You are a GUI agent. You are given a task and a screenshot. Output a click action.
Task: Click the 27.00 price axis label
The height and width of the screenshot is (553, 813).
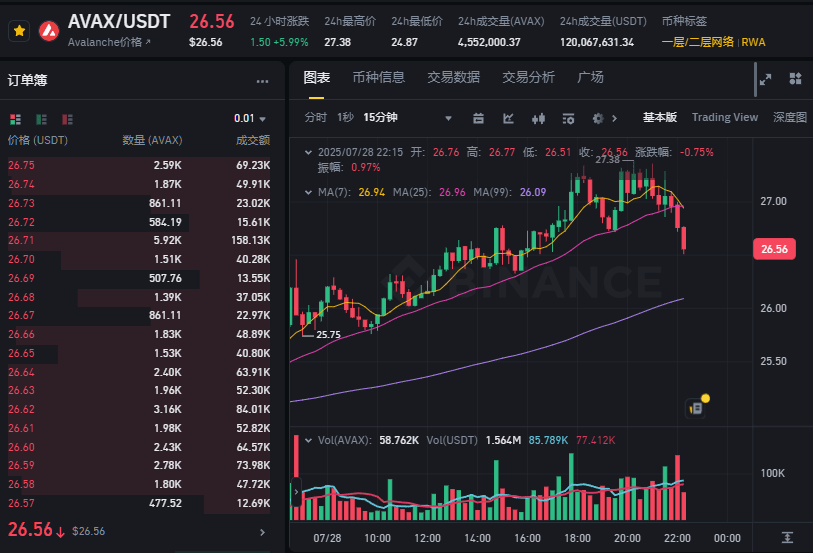[773, 202]
